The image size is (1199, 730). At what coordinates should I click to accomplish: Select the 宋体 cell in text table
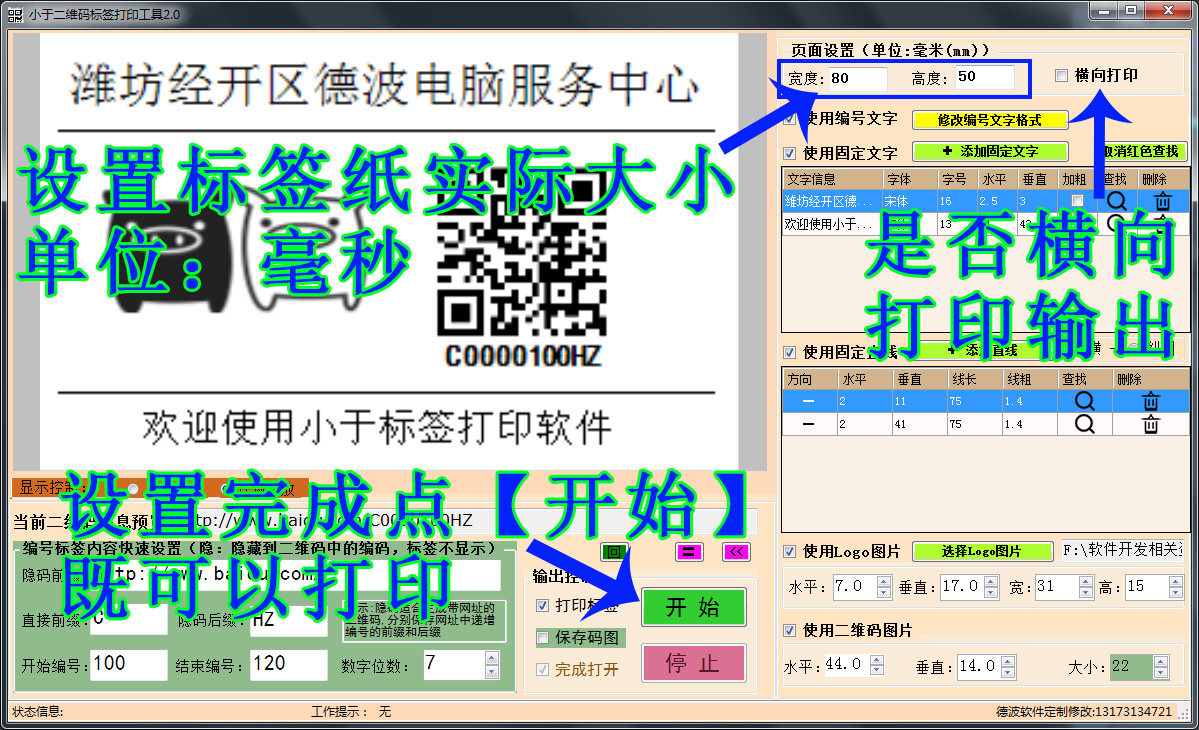(910, 201)
